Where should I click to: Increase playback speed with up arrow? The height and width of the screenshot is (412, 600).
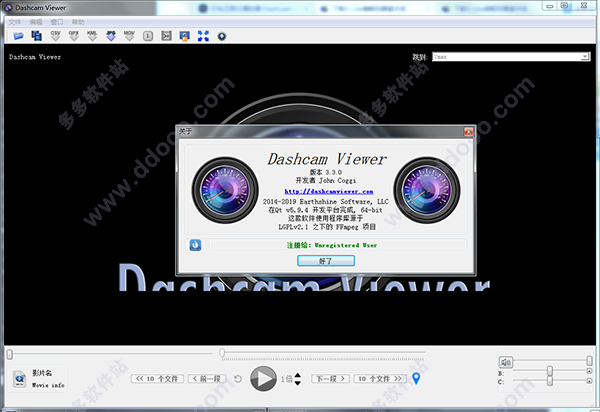point(297,375)
